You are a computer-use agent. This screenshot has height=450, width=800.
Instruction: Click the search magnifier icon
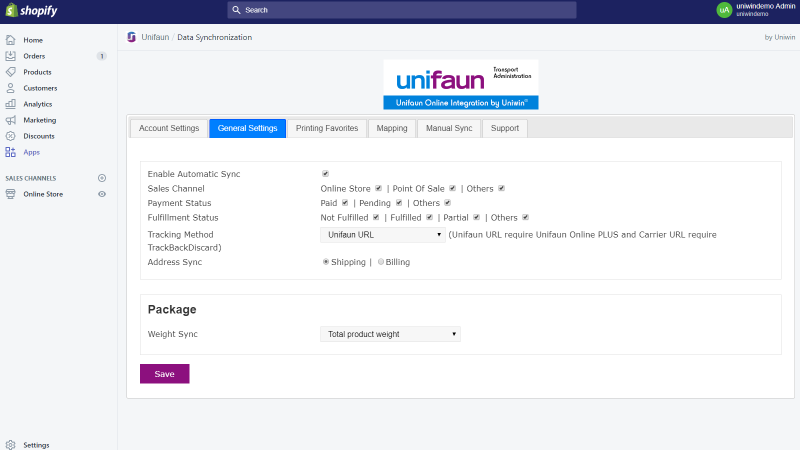(236, 10)
